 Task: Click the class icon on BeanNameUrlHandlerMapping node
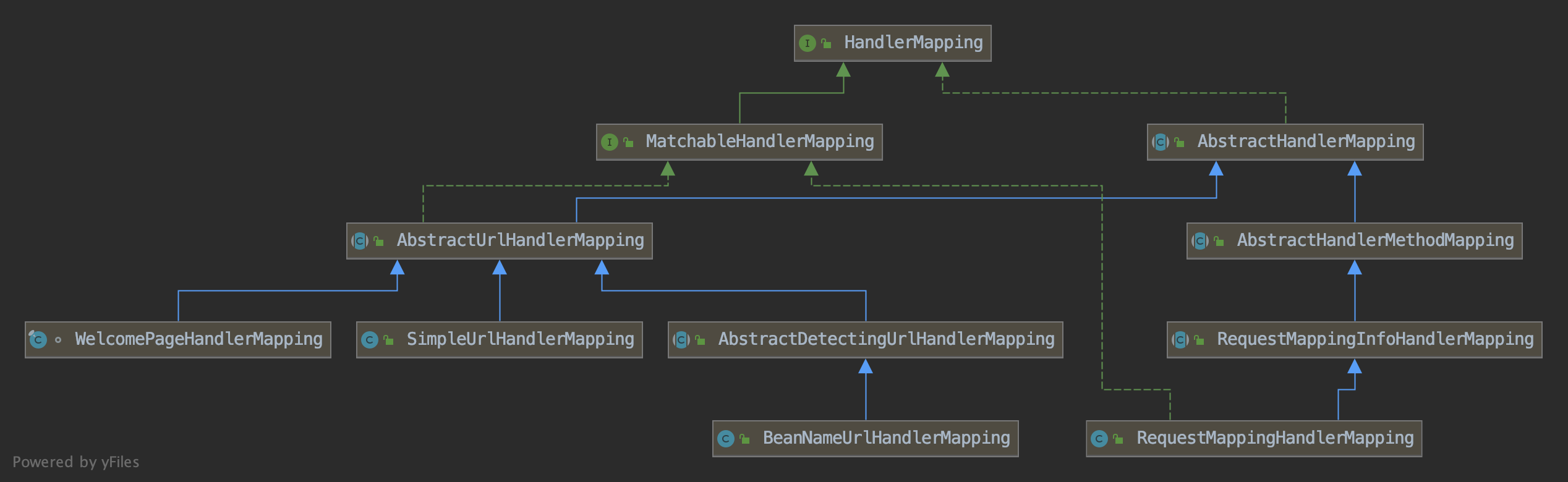pos(726,439)
